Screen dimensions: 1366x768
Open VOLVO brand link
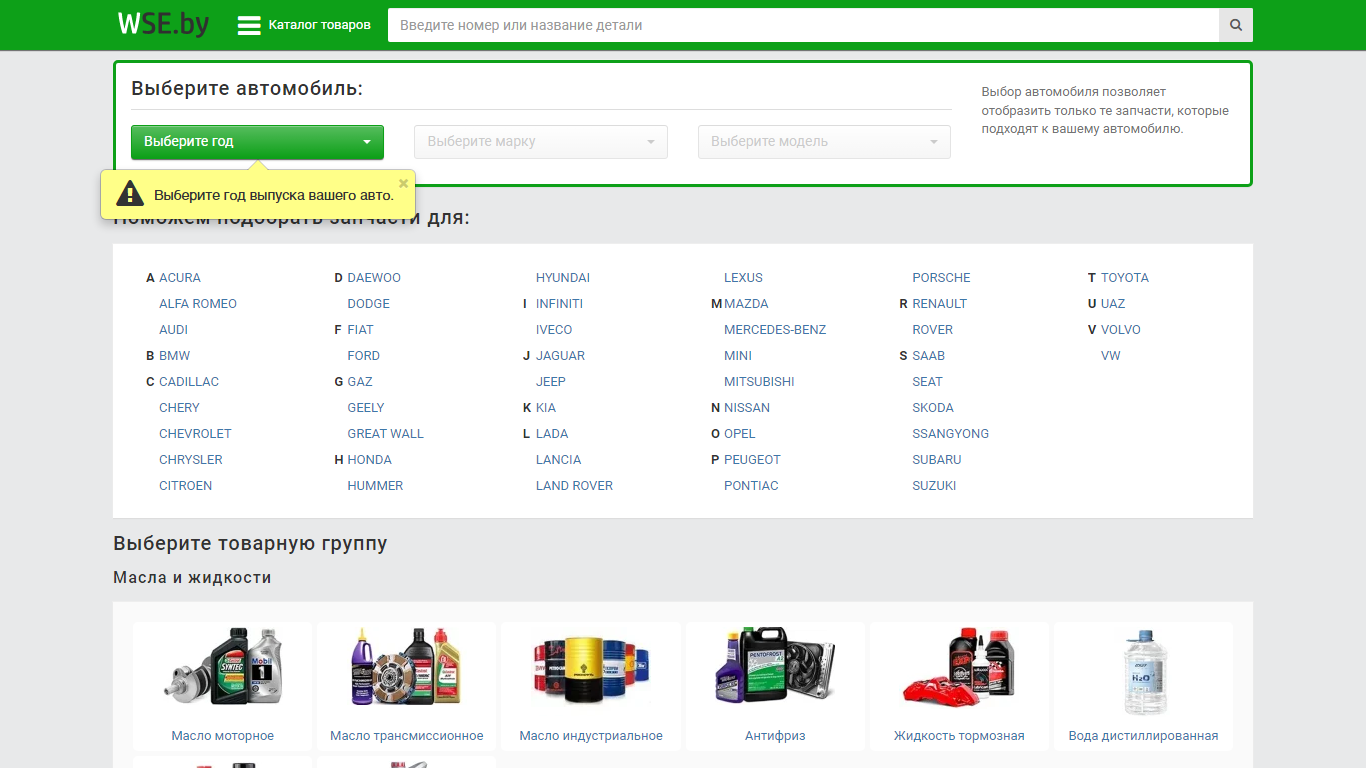[1121, 330]
